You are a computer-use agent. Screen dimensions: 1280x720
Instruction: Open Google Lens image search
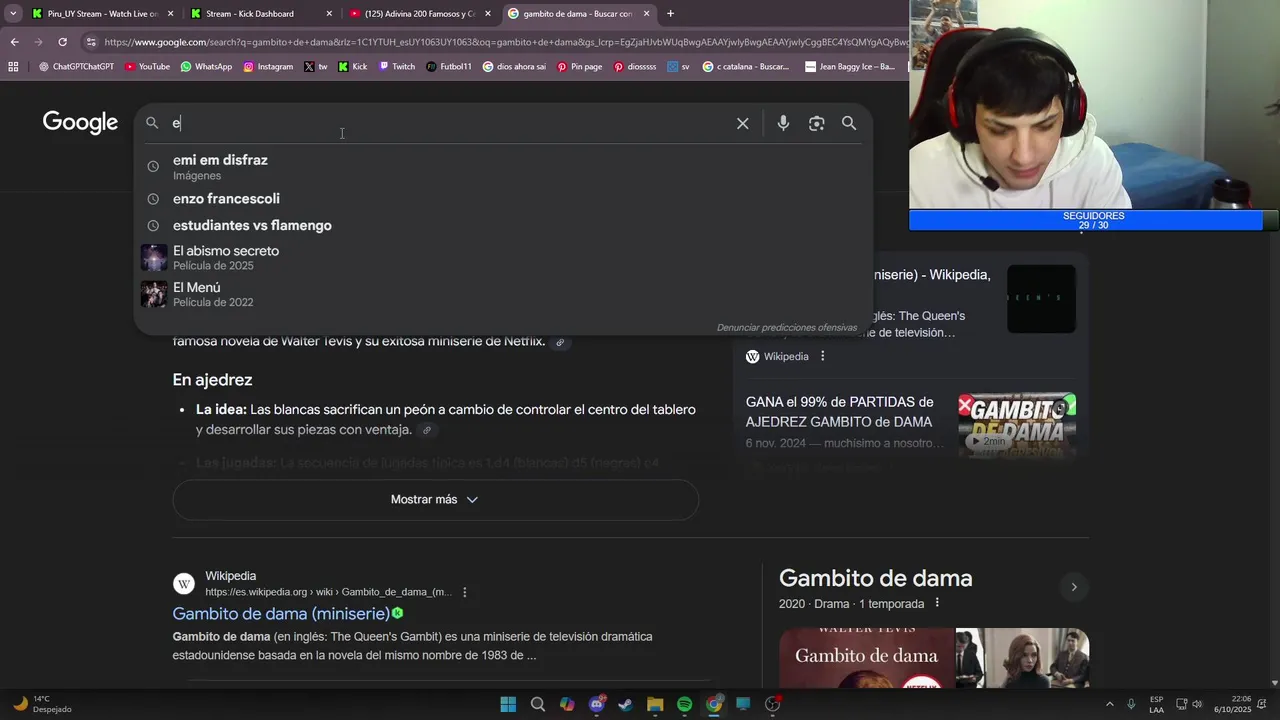click(x=817, y=123)
